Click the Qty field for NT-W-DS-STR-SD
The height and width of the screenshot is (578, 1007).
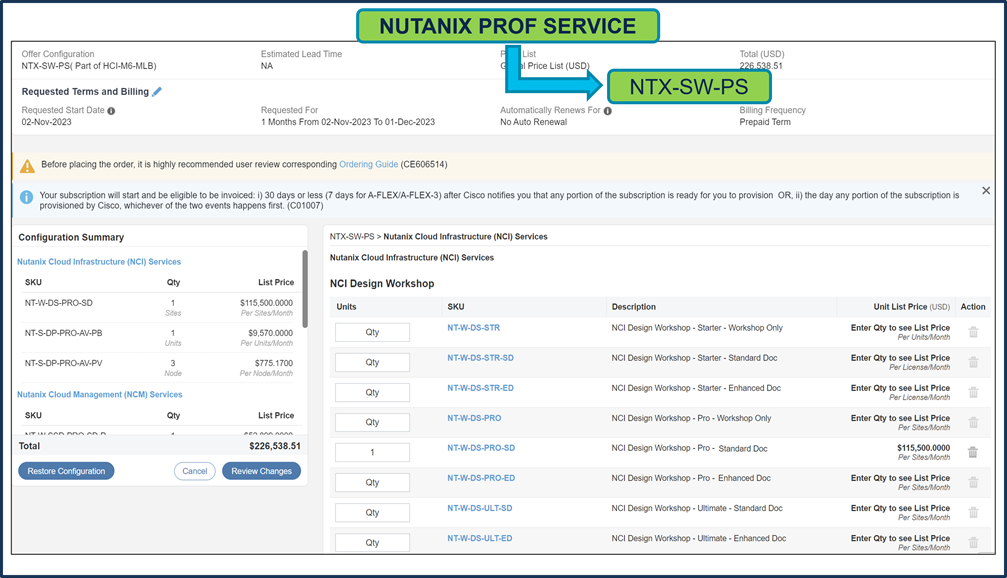click(372, 362)
